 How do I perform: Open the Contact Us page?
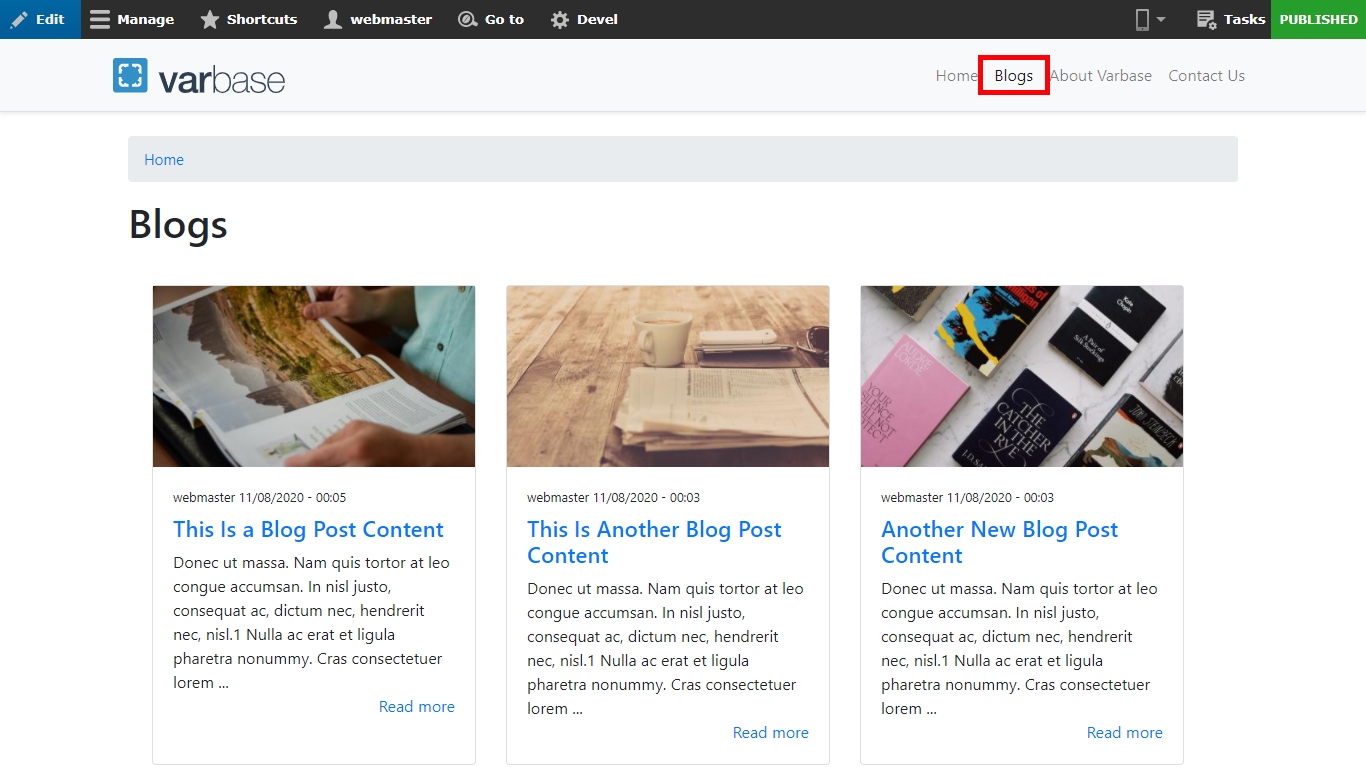point(1206,76)
